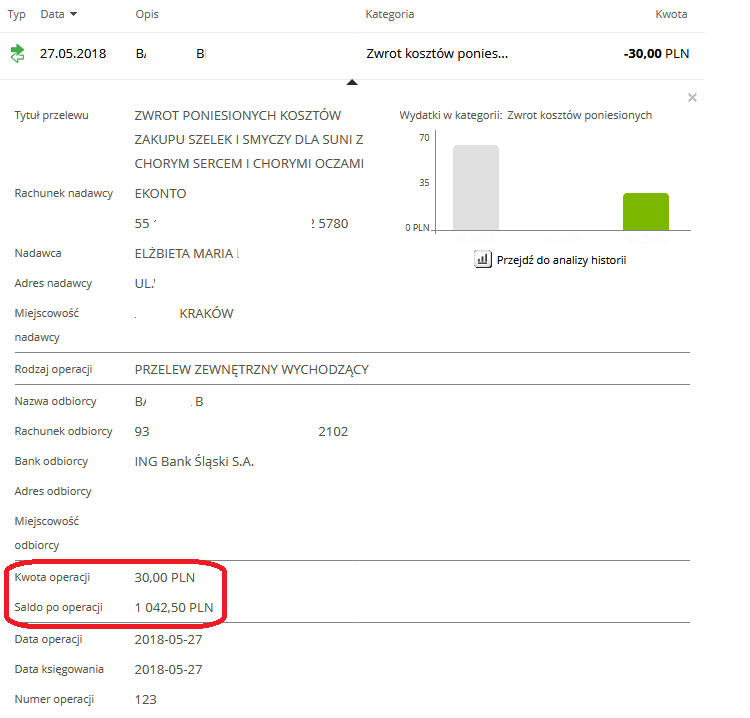Image resolution: width=750 pixels, height=718 pixels.
Task: Collapse details using the black triangle
Action: [350, 83]
